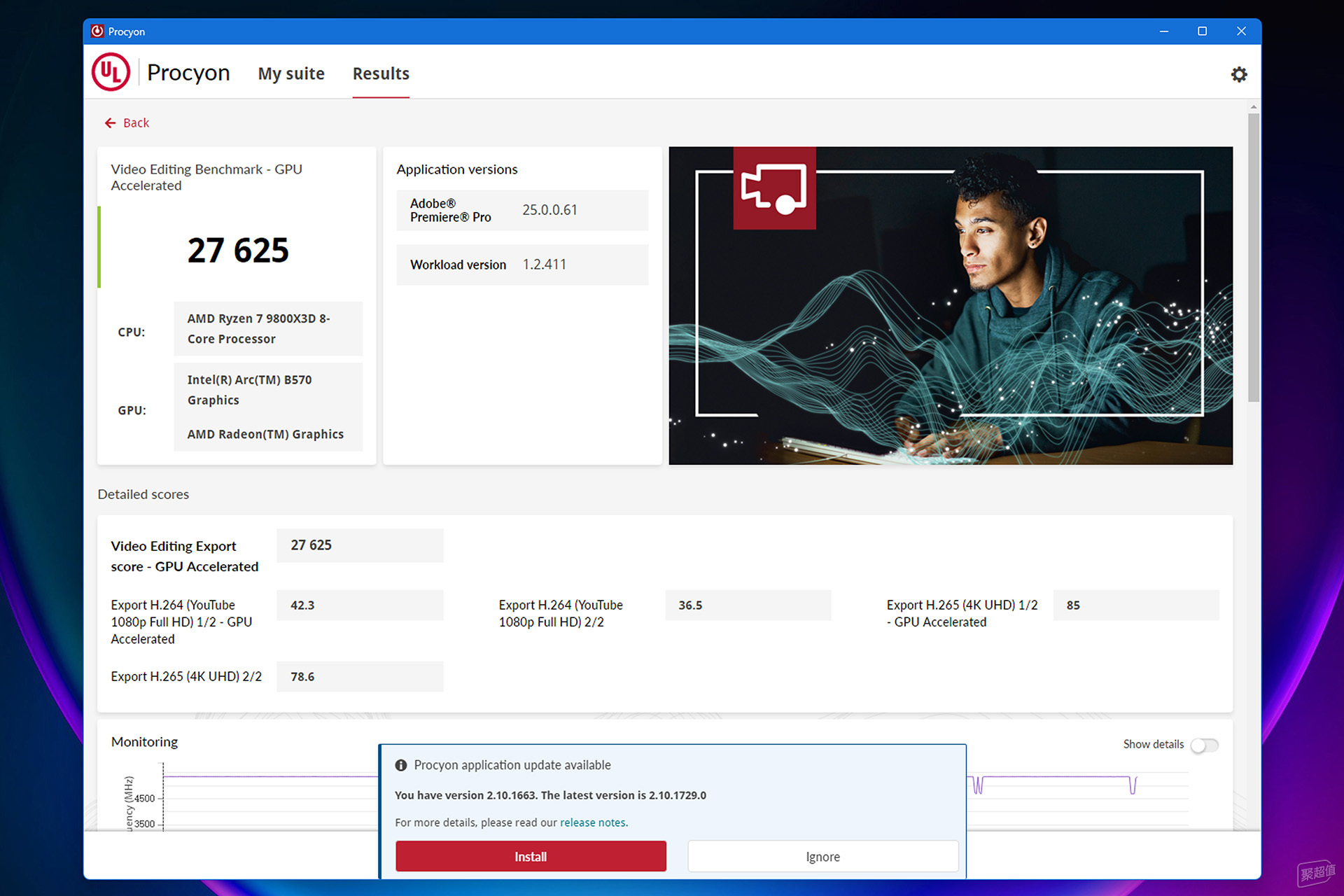
Task: Click the Procyon title bar app icon
Action: 97,31
